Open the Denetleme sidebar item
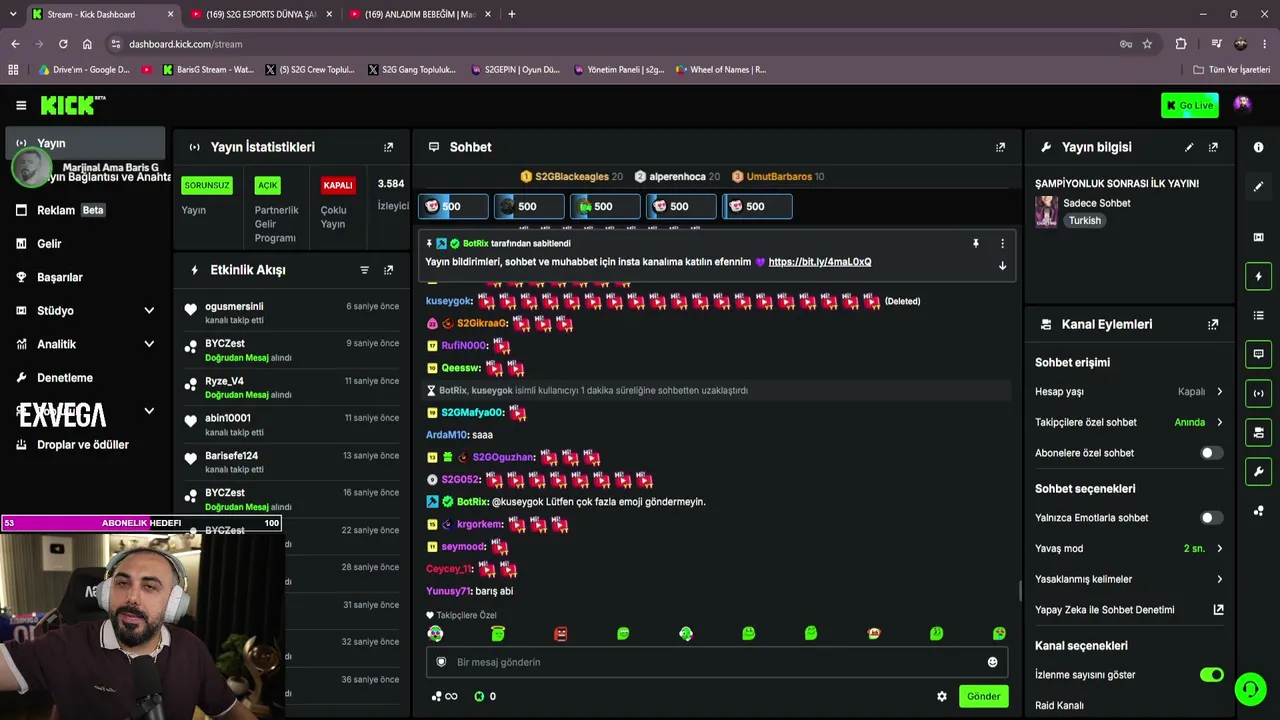This screenshot has height=720, width=1280. [85, 378]
